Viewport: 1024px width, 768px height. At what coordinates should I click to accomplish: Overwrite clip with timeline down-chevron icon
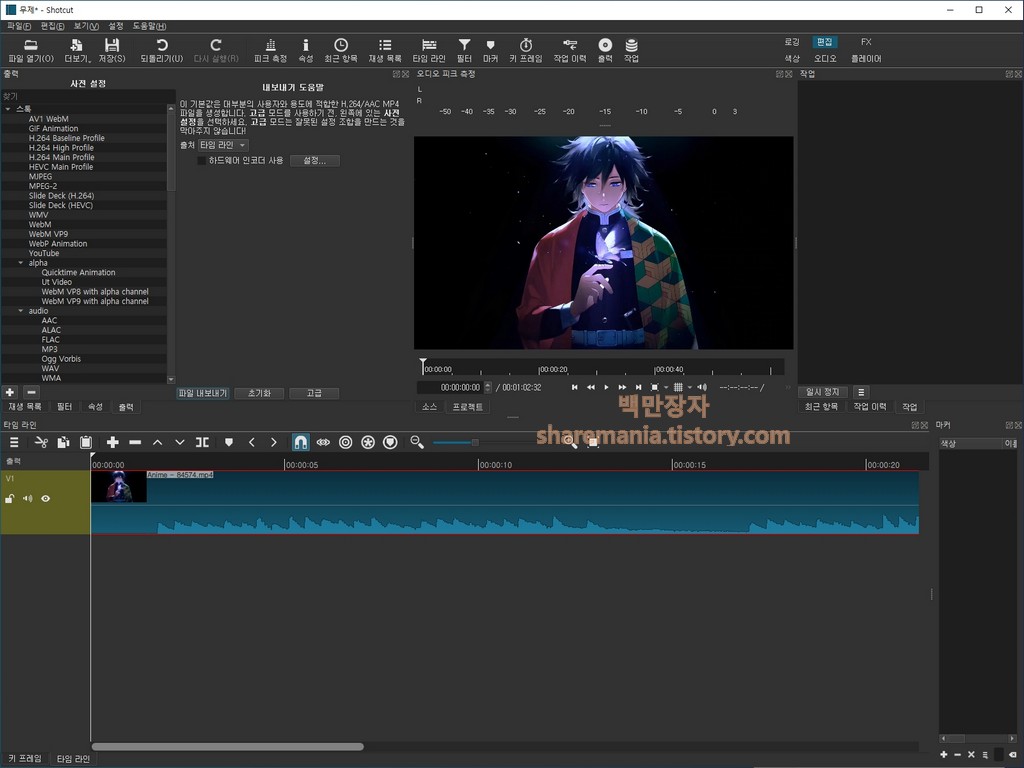coord(180,442)
